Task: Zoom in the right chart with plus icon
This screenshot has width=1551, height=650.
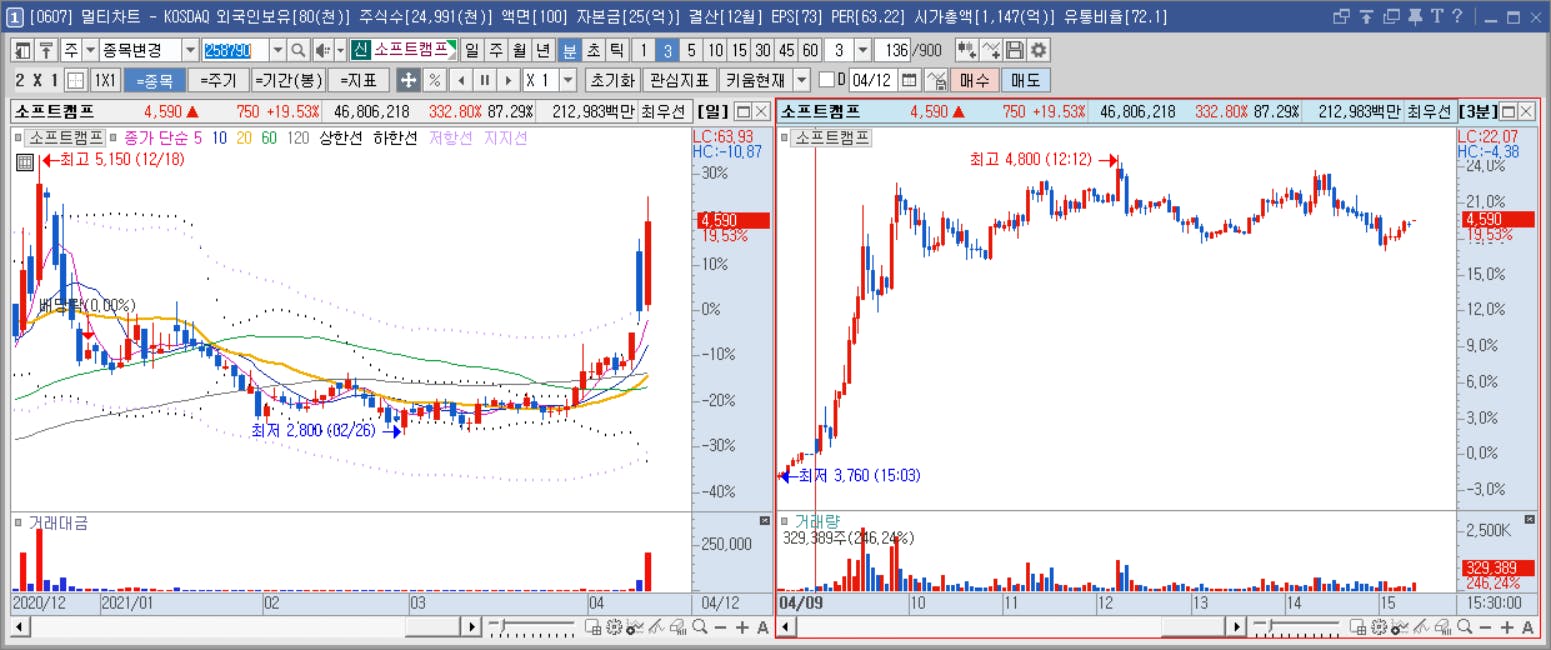Action: (1509, 627)
